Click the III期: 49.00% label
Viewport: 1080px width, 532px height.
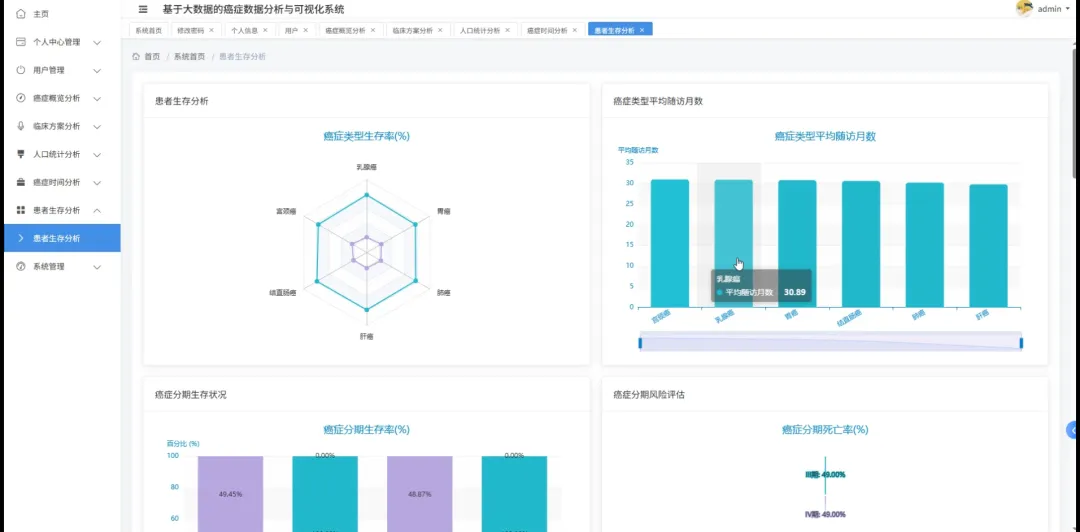(x=825, y=475)
